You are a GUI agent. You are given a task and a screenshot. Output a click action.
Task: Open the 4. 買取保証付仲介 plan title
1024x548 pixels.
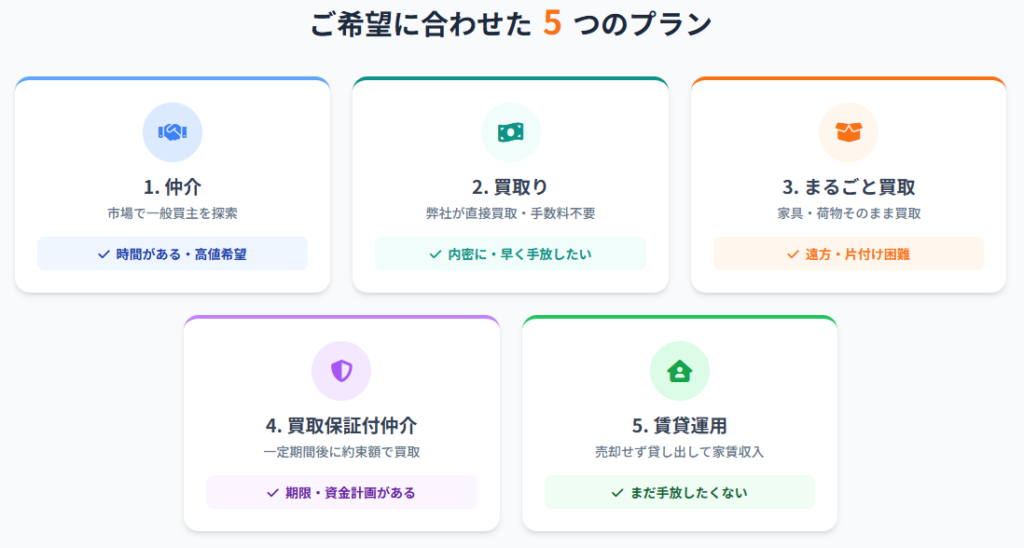point(342,426)
